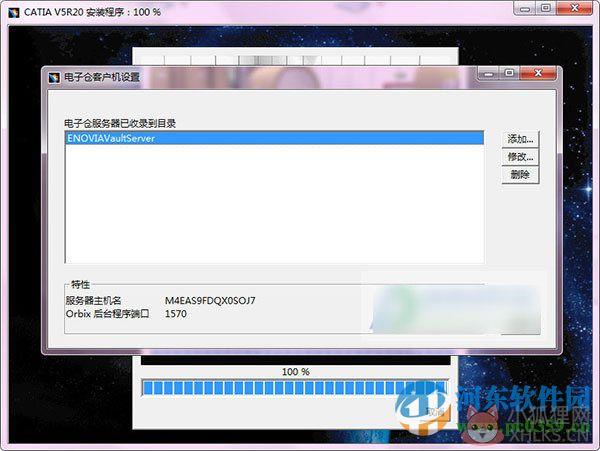Screen dimensions: 600x451
Task: Select ENOVIAVaultServer in the server list
Action: pyautogui.click(x=274, y=138)
